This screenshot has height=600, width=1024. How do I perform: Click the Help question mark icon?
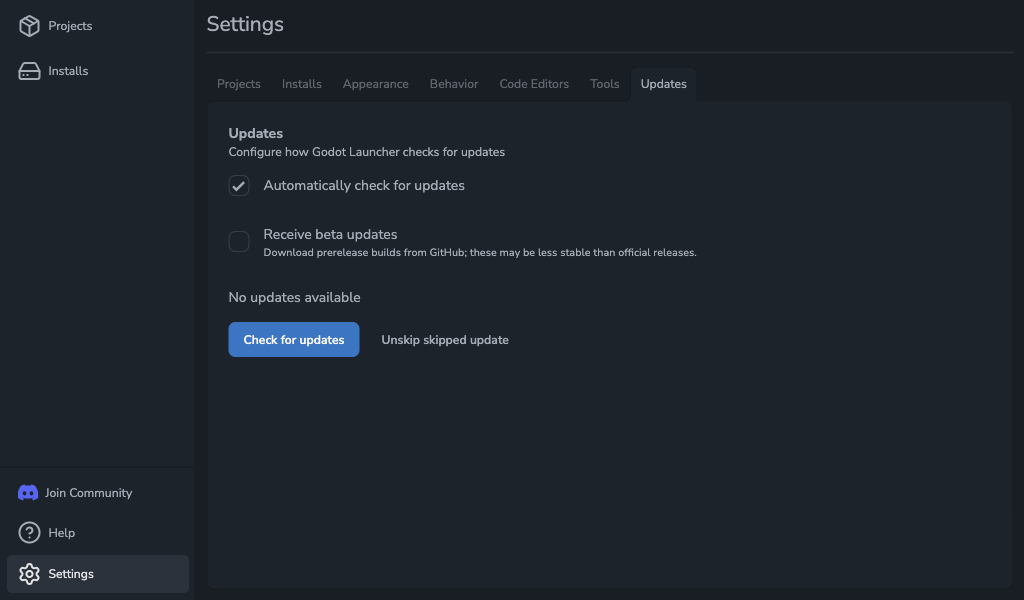click(x=29, y=533)
